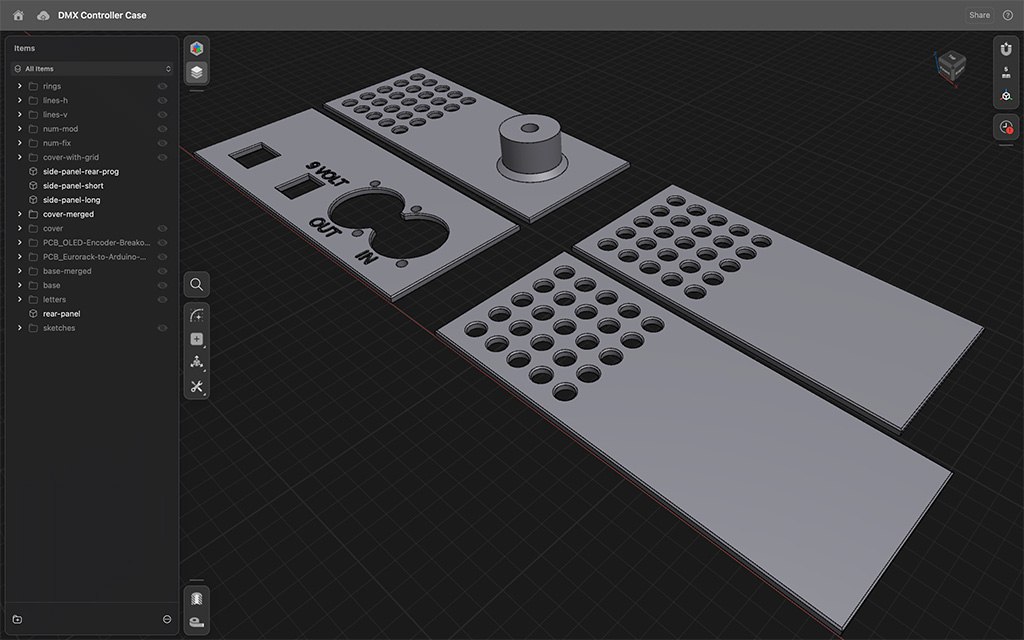Open the Tools wrench menu icon

pos(197,386)
